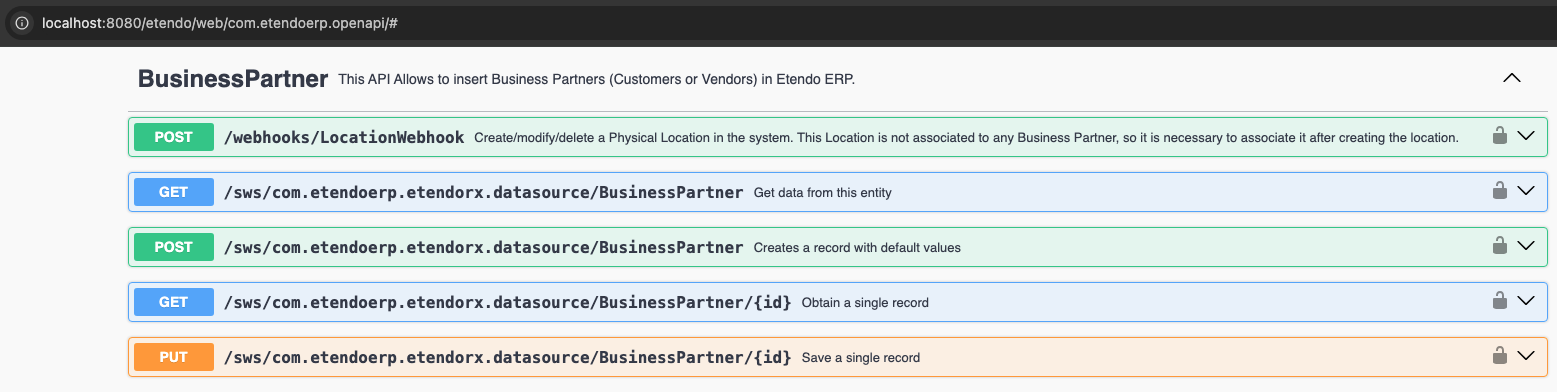Screen dimensions: 1557x392
Task: Click the lock icon on GET BusinessPartner row
Action: pos(1499,191)
